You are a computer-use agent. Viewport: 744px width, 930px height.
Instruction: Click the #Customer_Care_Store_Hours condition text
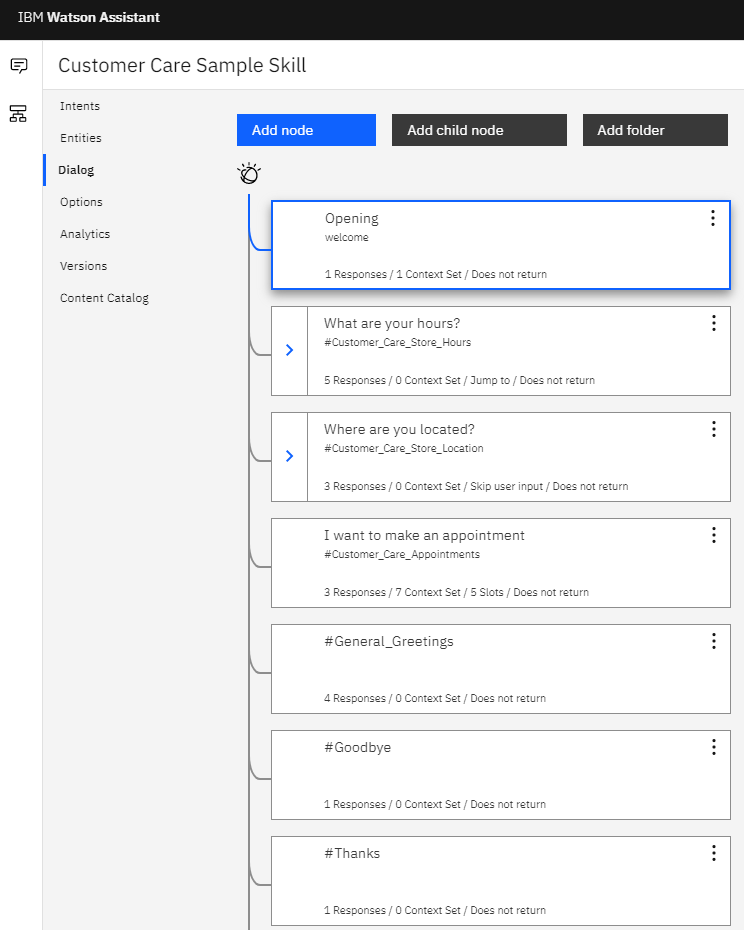point(398,342)
